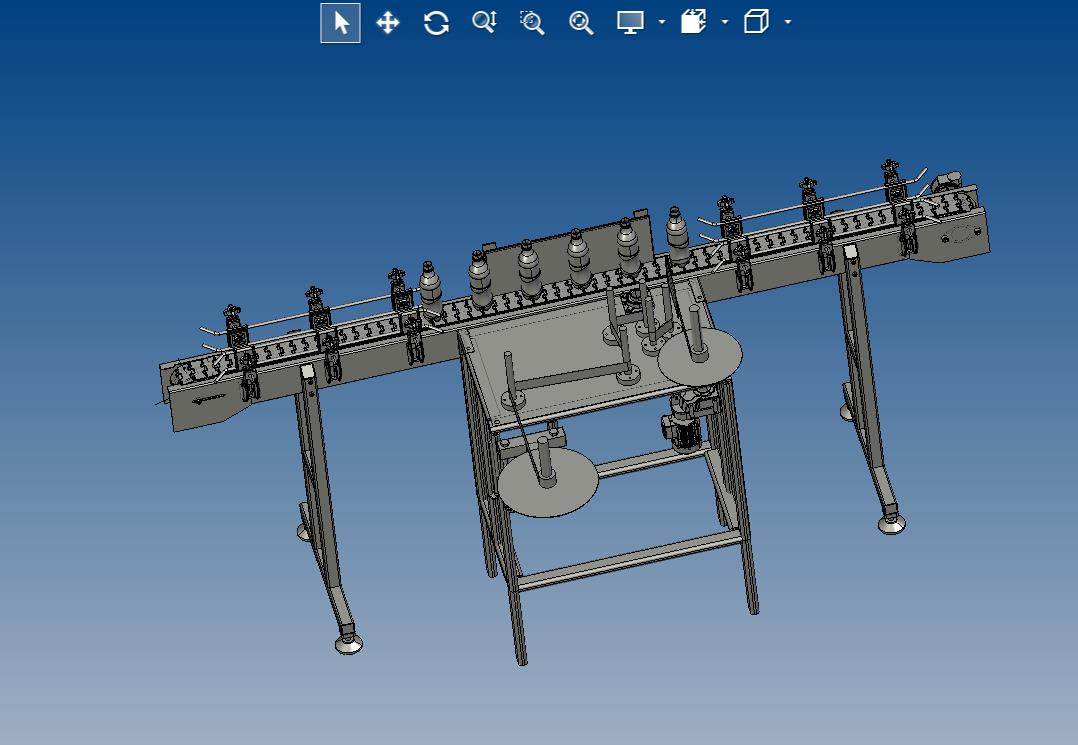Choose the Pan move tool

pos(388,23)
